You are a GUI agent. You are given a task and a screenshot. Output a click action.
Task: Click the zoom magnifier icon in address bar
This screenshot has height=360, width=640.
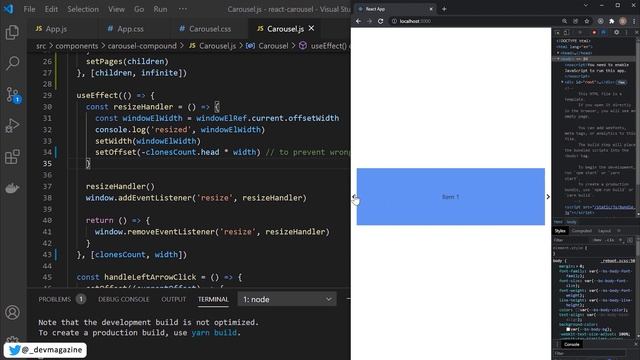click(564, 21)
